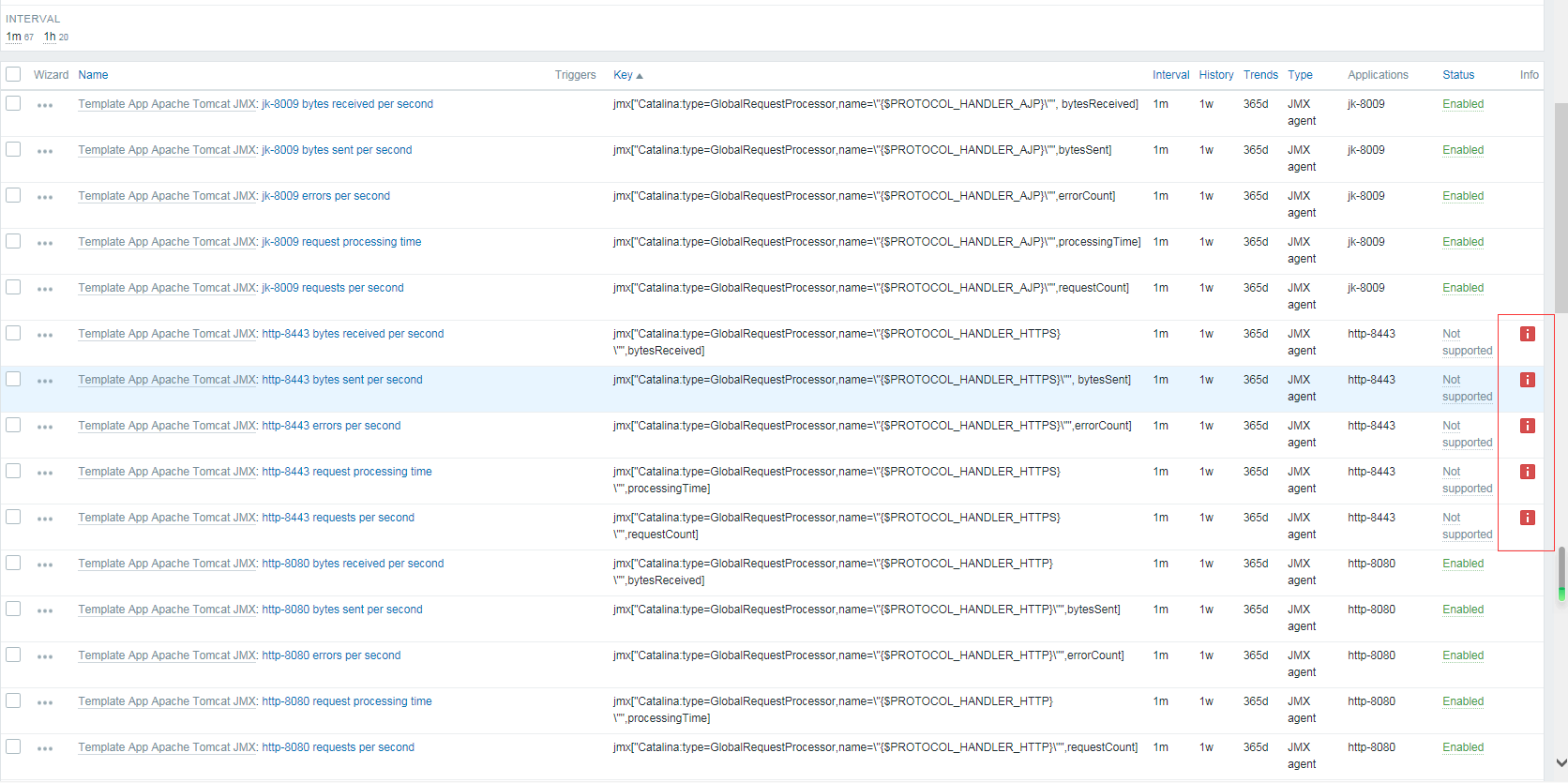Tick checkbox for jk-8009 errors per second

point(13,195)
